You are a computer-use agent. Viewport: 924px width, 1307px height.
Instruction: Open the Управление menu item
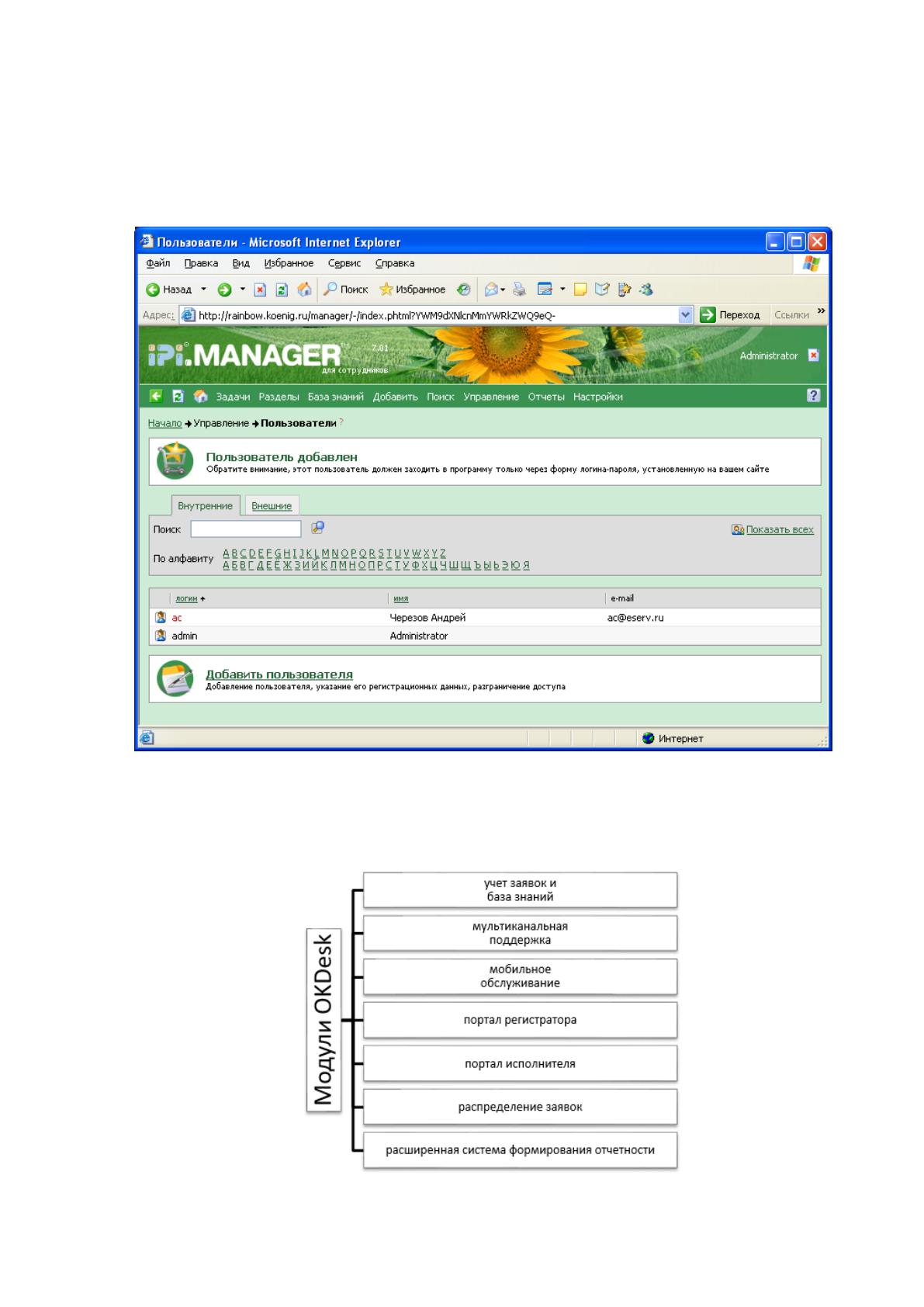[x=491, y=397]
